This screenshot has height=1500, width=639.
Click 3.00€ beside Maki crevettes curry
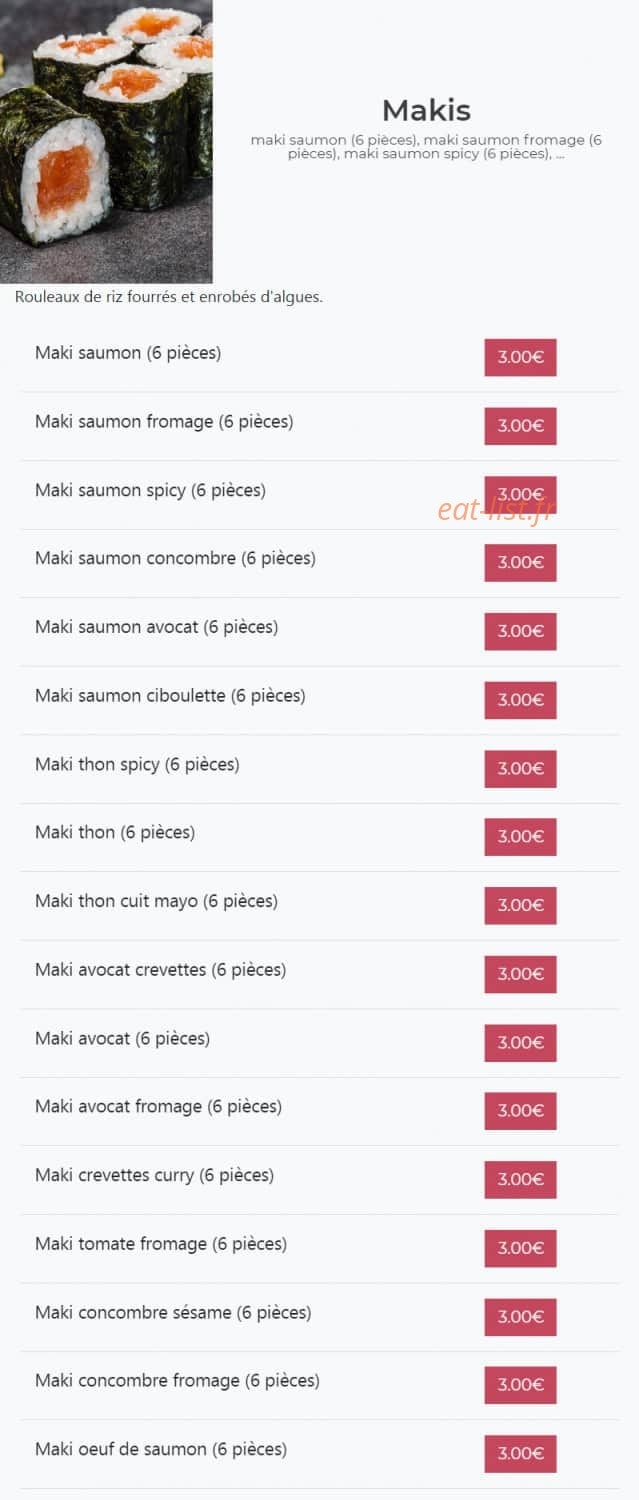click(x=520, y=1180)
